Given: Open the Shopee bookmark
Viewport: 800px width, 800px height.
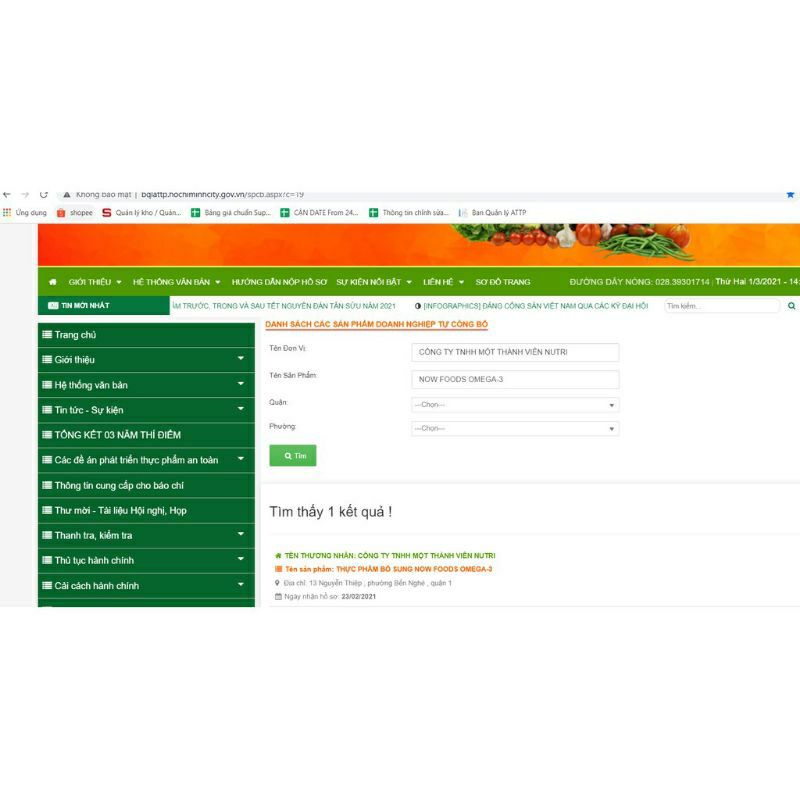Looking at the screenshot, I should (74, 213).
